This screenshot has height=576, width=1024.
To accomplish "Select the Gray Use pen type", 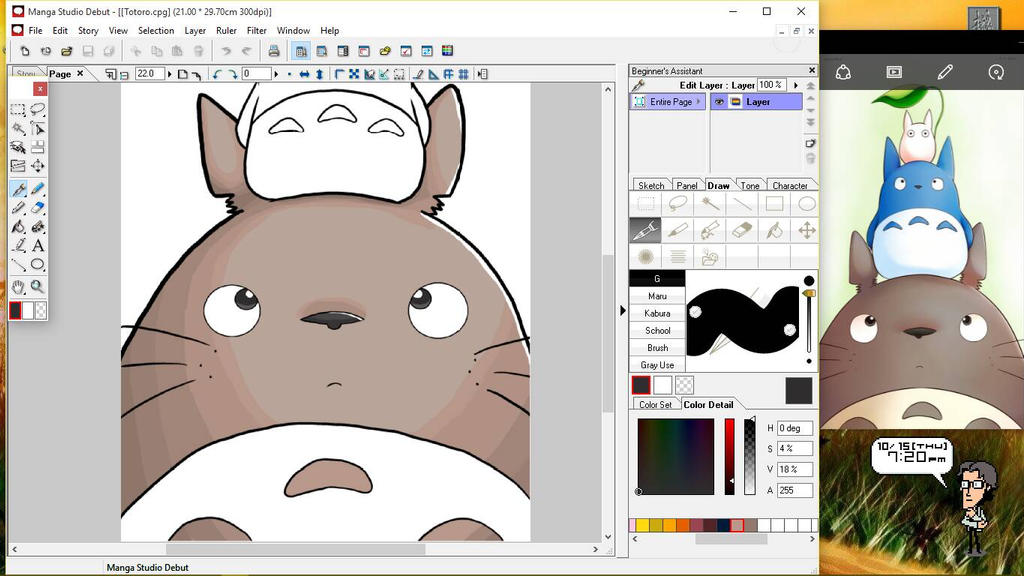I will (x=657, y=365).
